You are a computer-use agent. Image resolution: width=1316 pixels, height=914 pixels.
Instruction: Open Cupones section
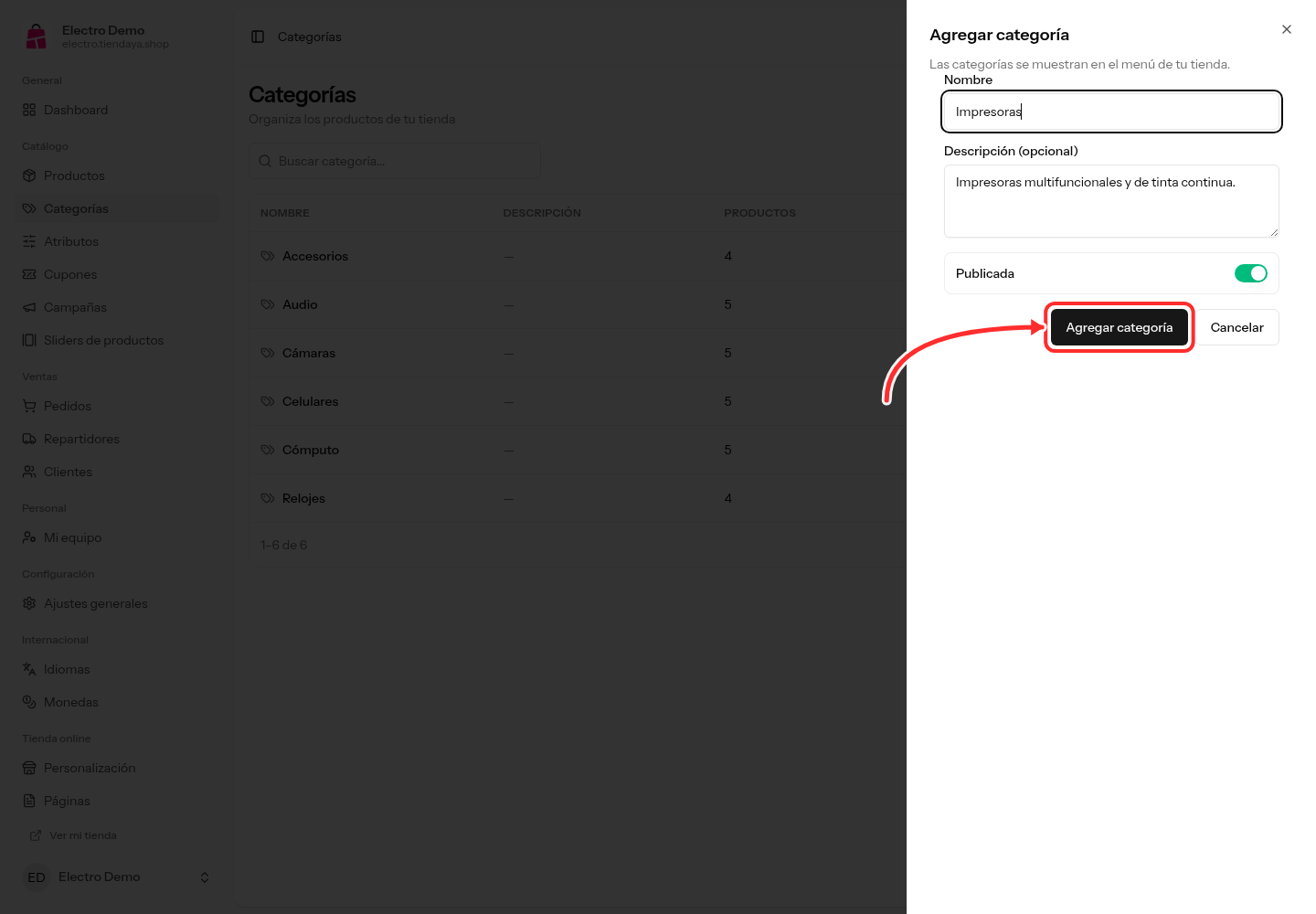[117, 274]
